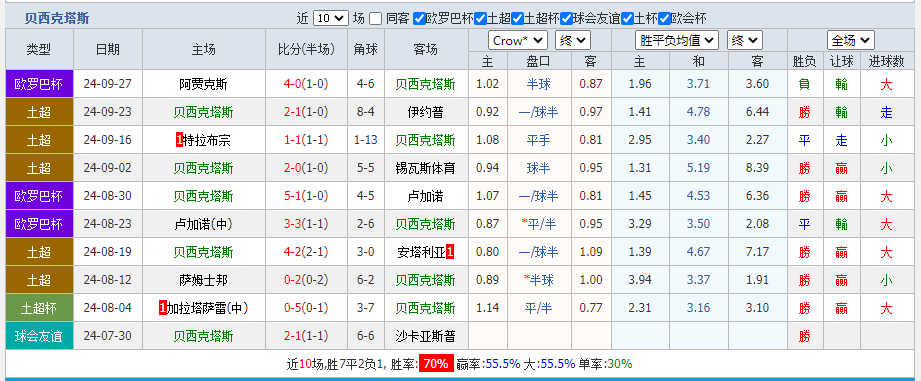Click the 1-13 corner count cell
This screenshot has width=921, height=381.
point(365,140)
